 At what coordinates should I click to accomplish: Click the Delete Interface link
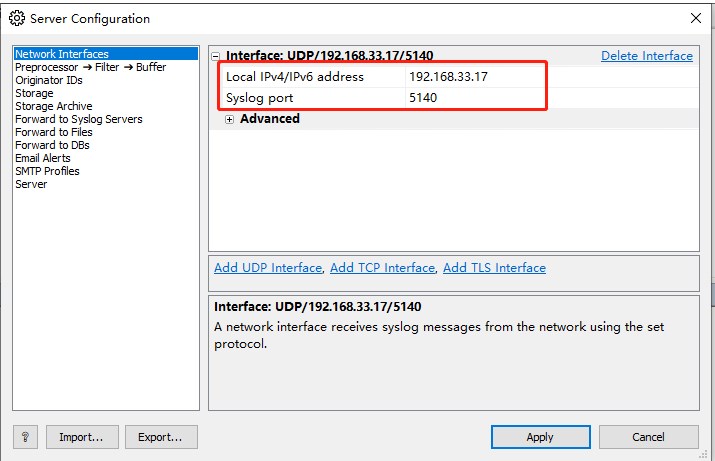click(647, 56)
